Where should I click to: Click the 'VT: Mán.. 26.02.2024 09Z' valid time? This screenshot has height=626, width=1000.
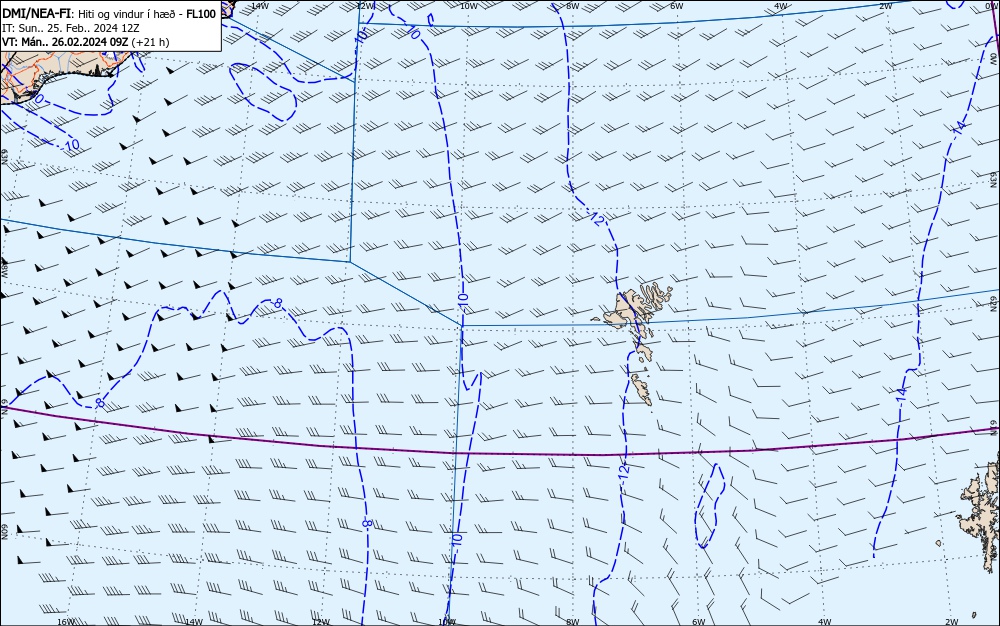64,43
